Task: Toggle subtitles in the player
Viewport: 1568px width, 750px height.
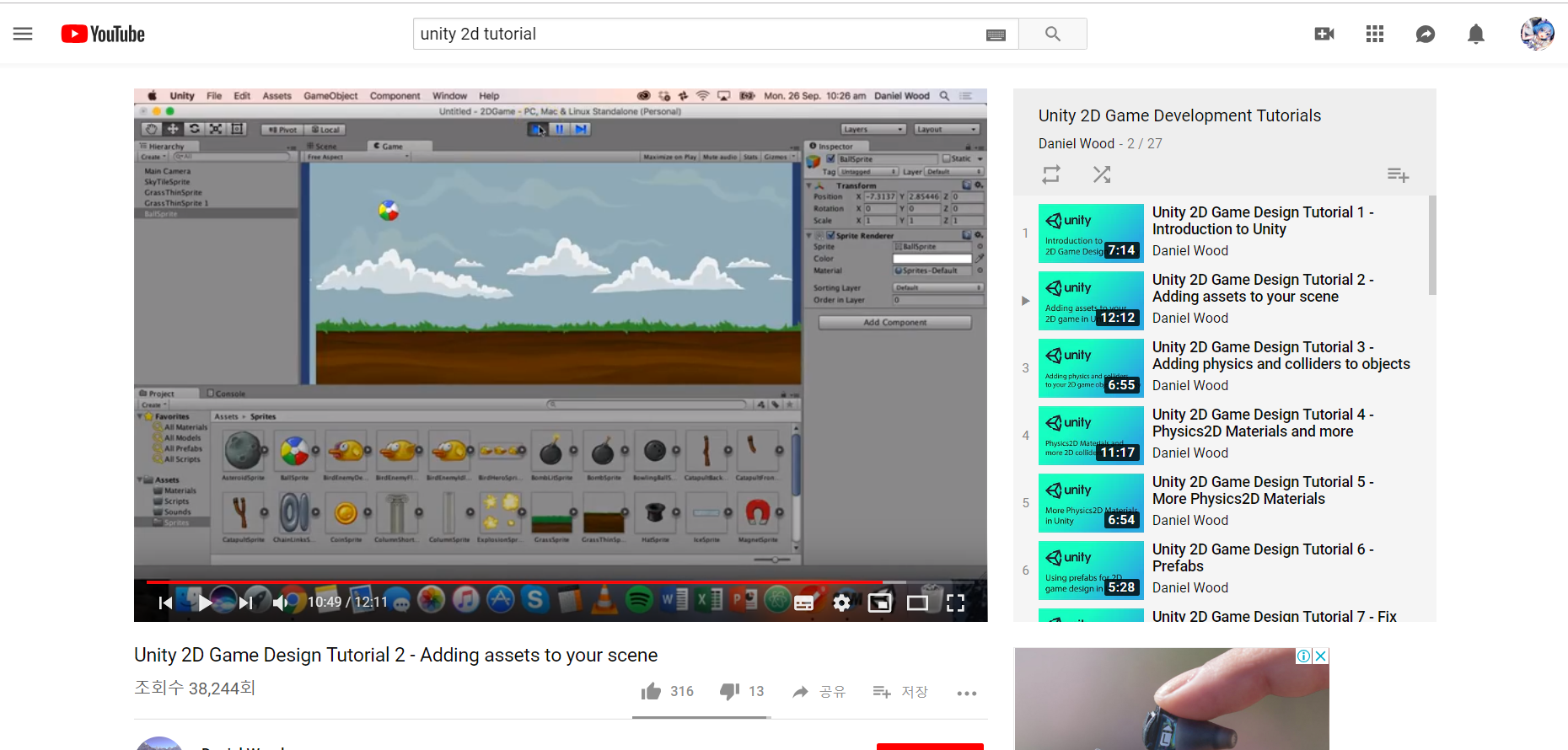Action: [x=803, y=603]
